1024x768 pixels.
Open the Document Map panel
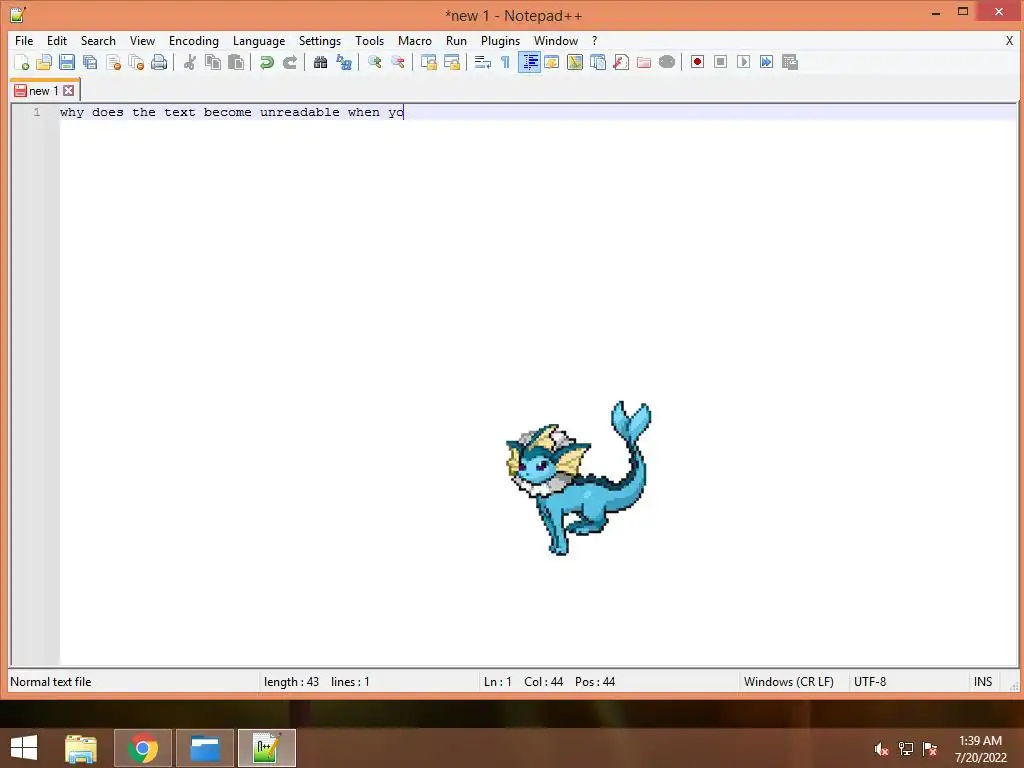[x=575, y=62]
